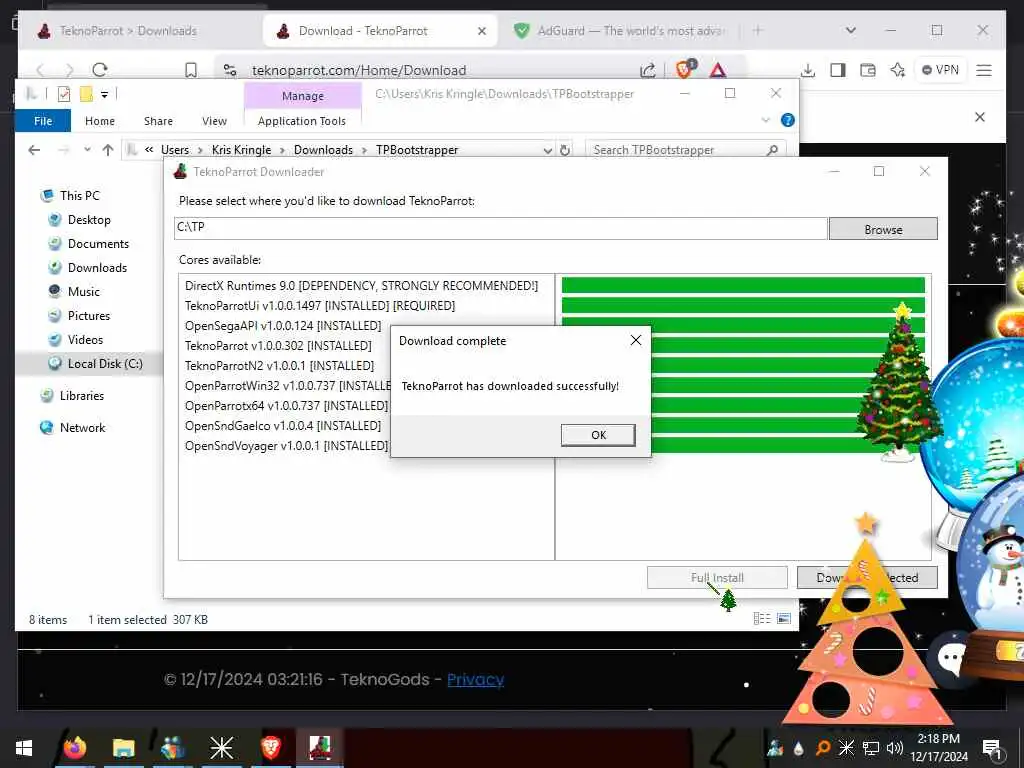Viewport: 1024px width, 768px height.
Task: Close the Download - TeknoParrot browser tab
Action: click(x=481, y=31)
